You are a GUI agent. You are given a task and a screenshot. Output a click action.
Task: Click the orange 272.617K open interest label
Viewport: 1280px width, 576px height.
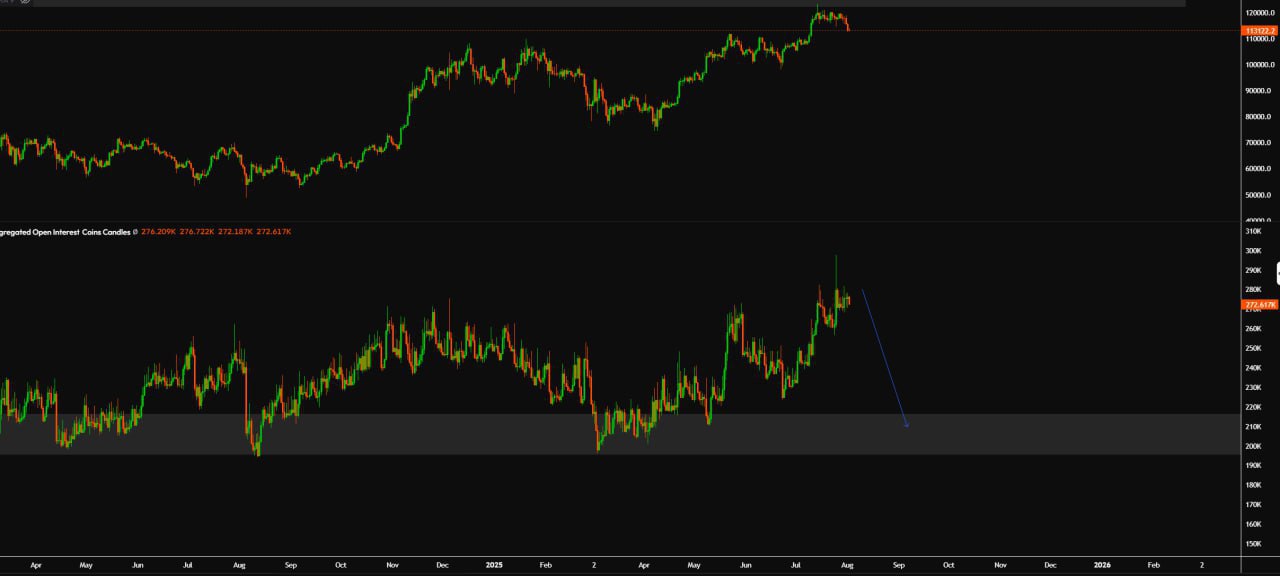[1259, 304]
